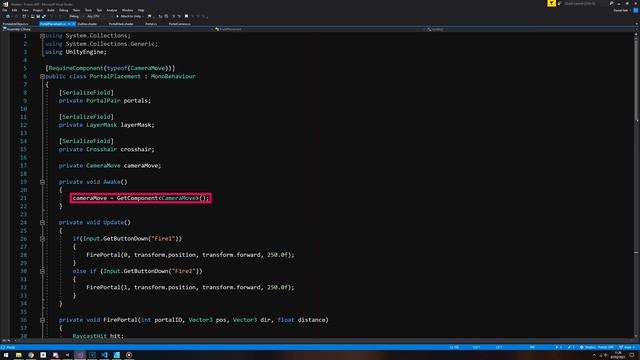This screenshot has height=360, width=640.
Task: Switch to the Outline shader tab
Action: [x=87, y=24]
